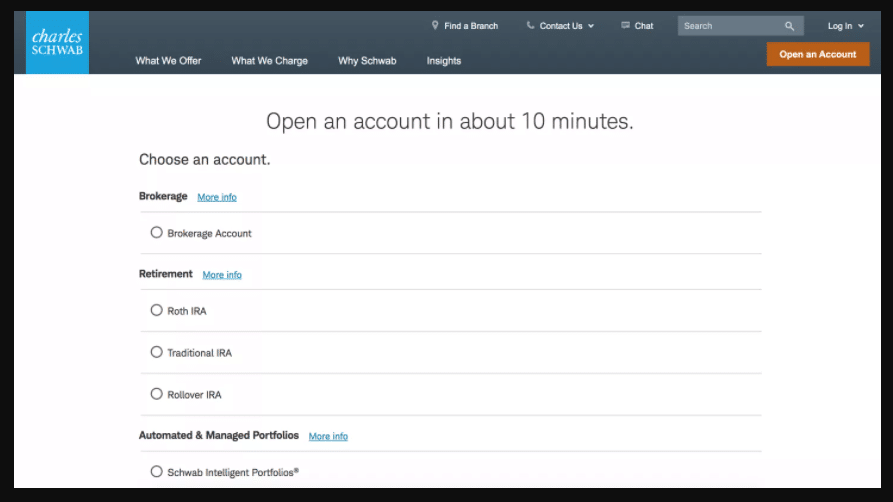Open the What We Charge menu
This screenshot has height=502, width=893.
(x=269, y=60)
